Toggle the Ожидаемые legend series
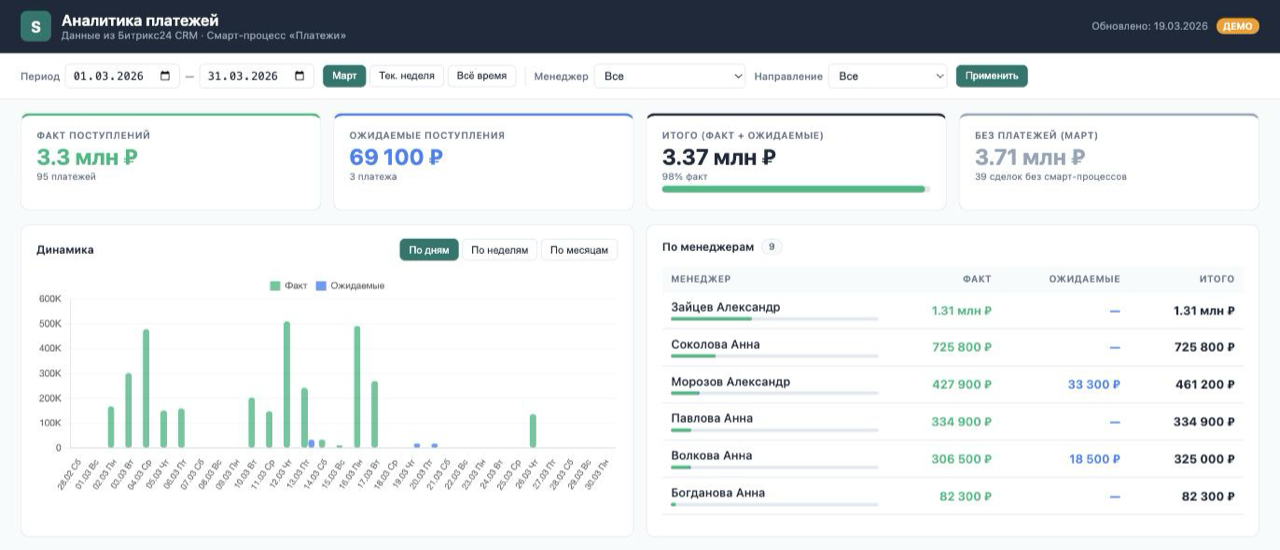The width and height of the screenshot is (1280, 550). [350, 286]
